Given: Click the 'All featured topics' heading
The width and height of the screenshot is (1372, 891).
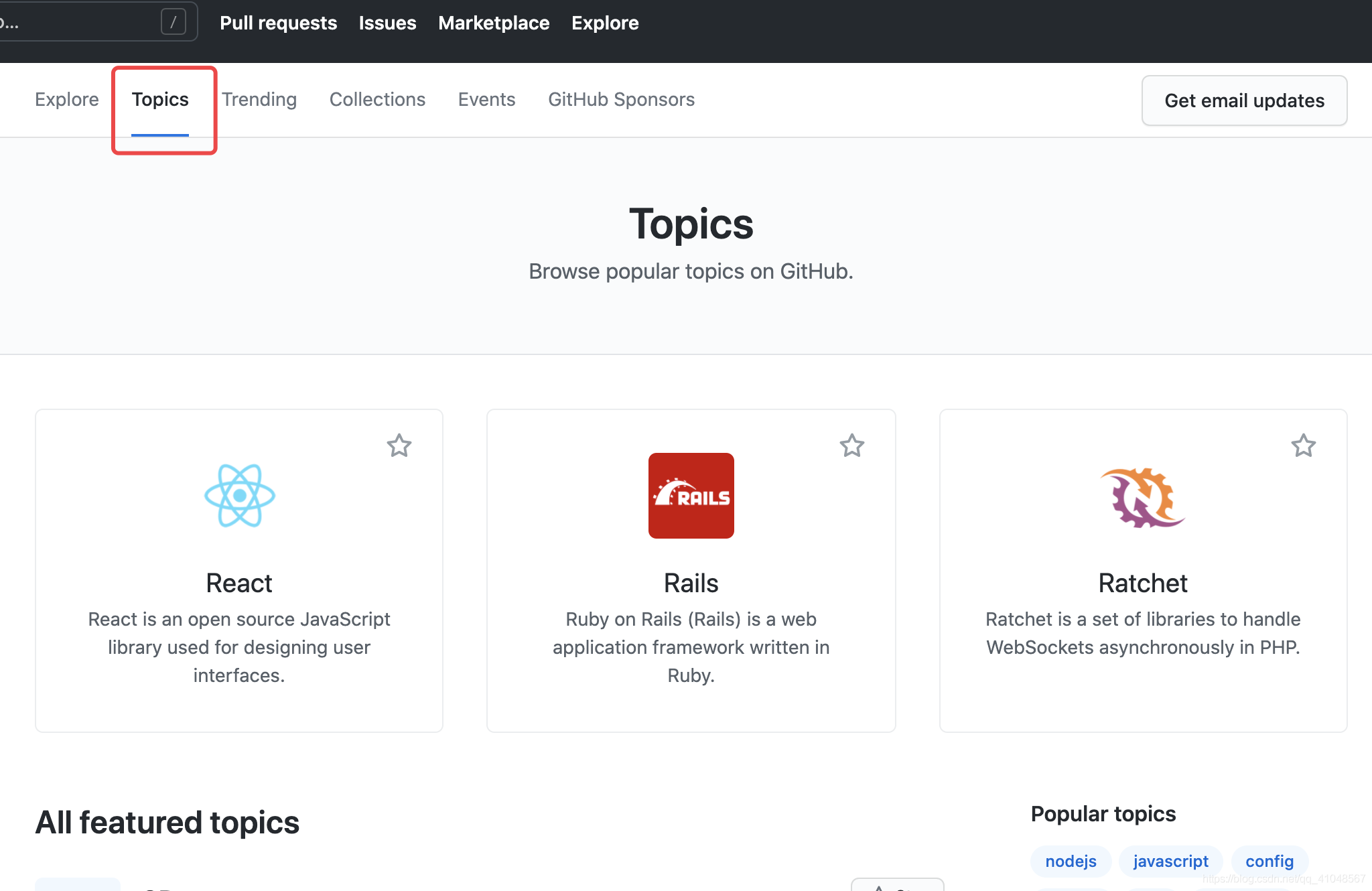Looking at the screenshot, I should click(167, 822).
